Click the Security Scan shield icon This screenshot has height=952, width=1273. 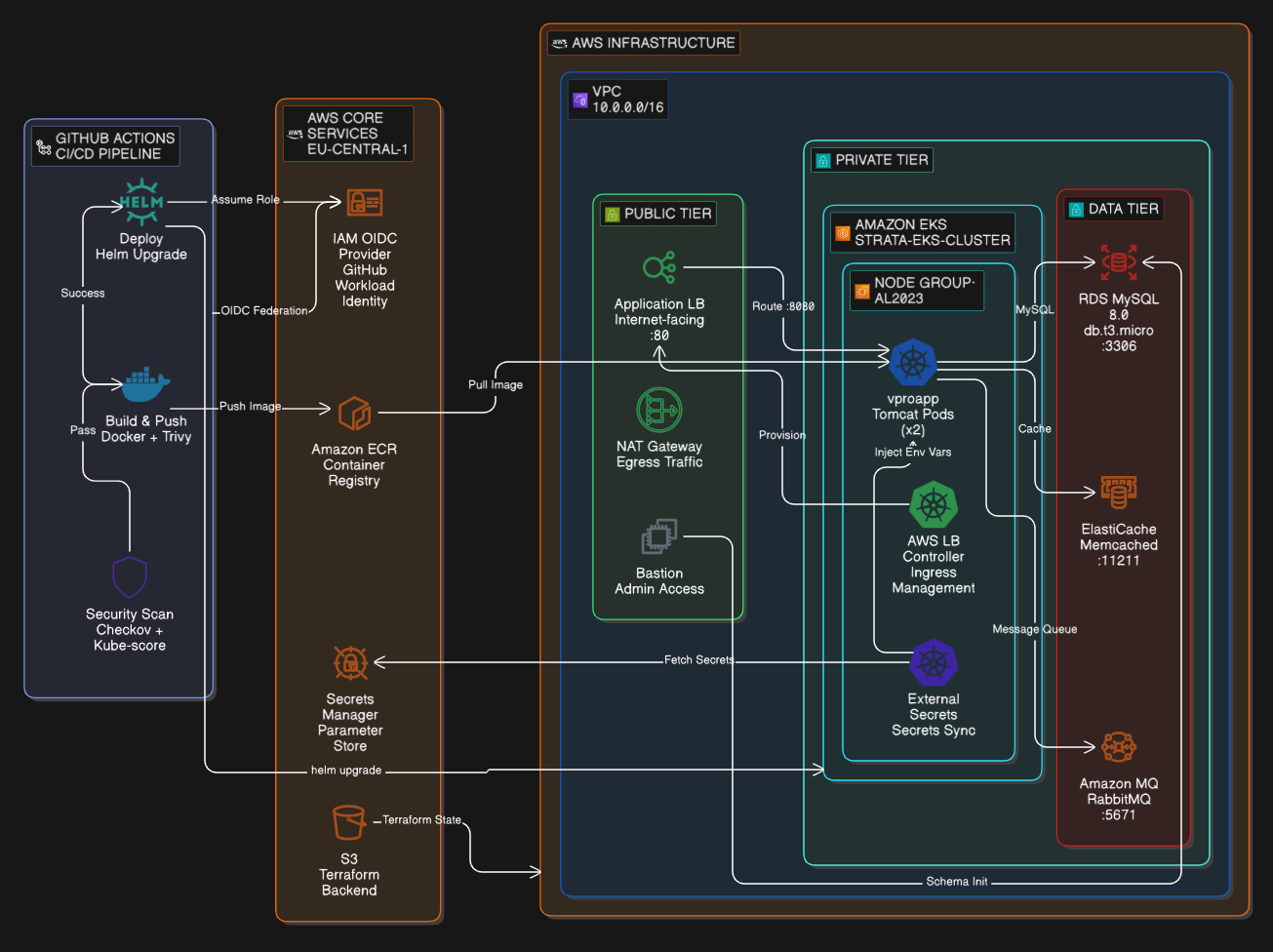pyautogui.click(x=130, y=577)
